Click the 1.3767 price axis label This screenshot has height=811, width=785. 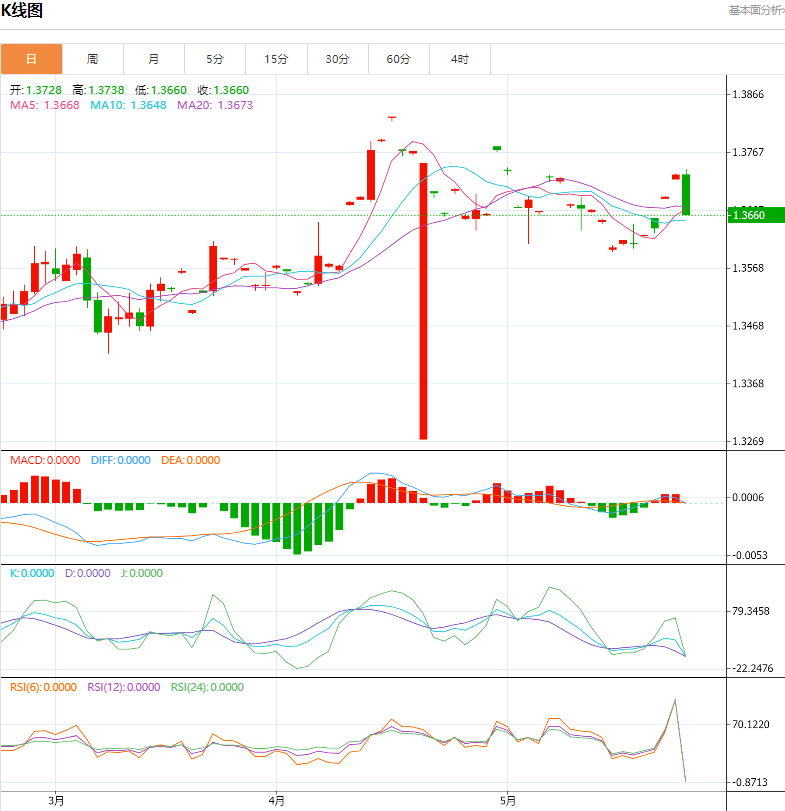pyautogui.click(x=748, y=152)
